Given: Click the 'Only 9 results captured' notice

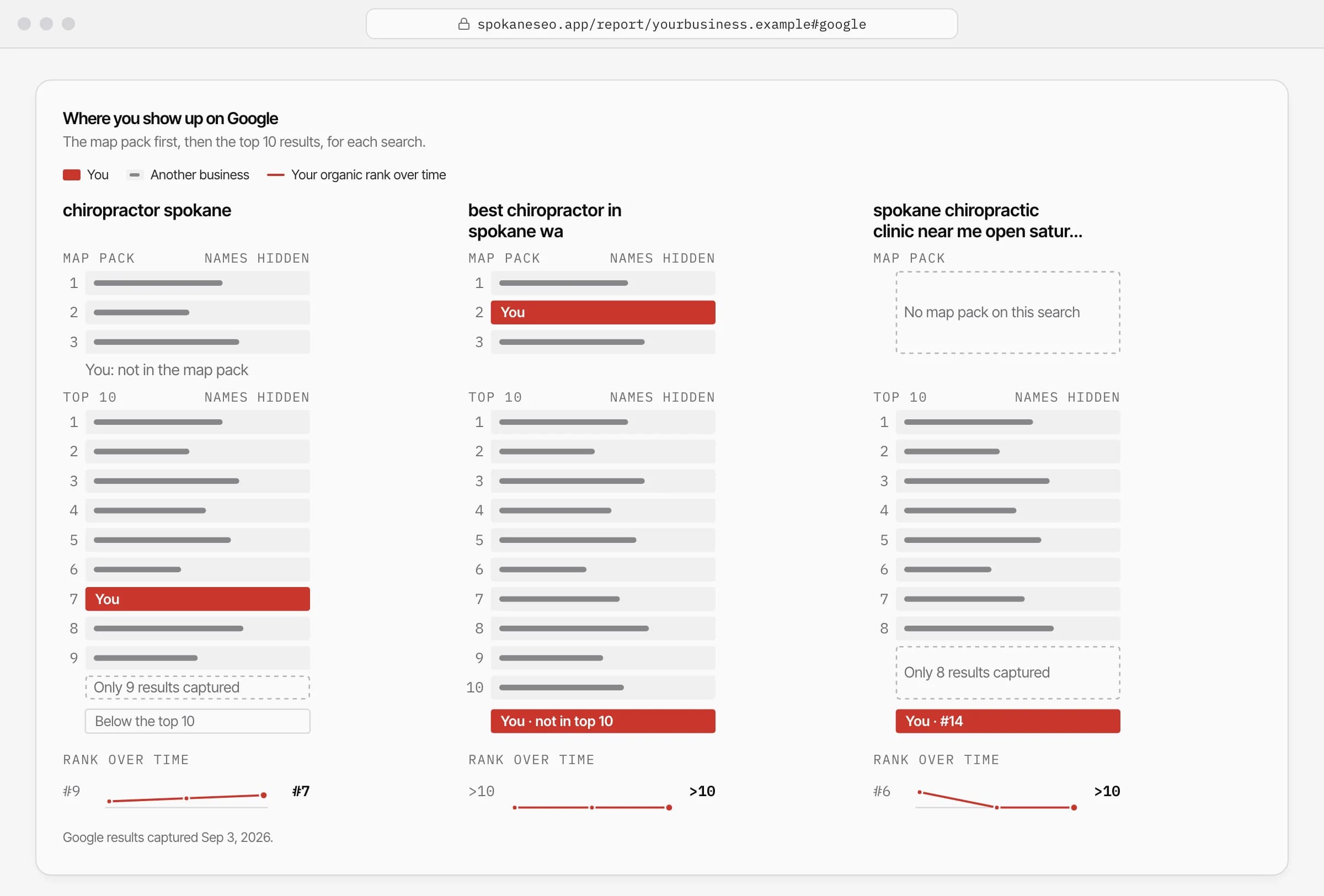Looking at the screenshot, I should click(x=197, y=687).
